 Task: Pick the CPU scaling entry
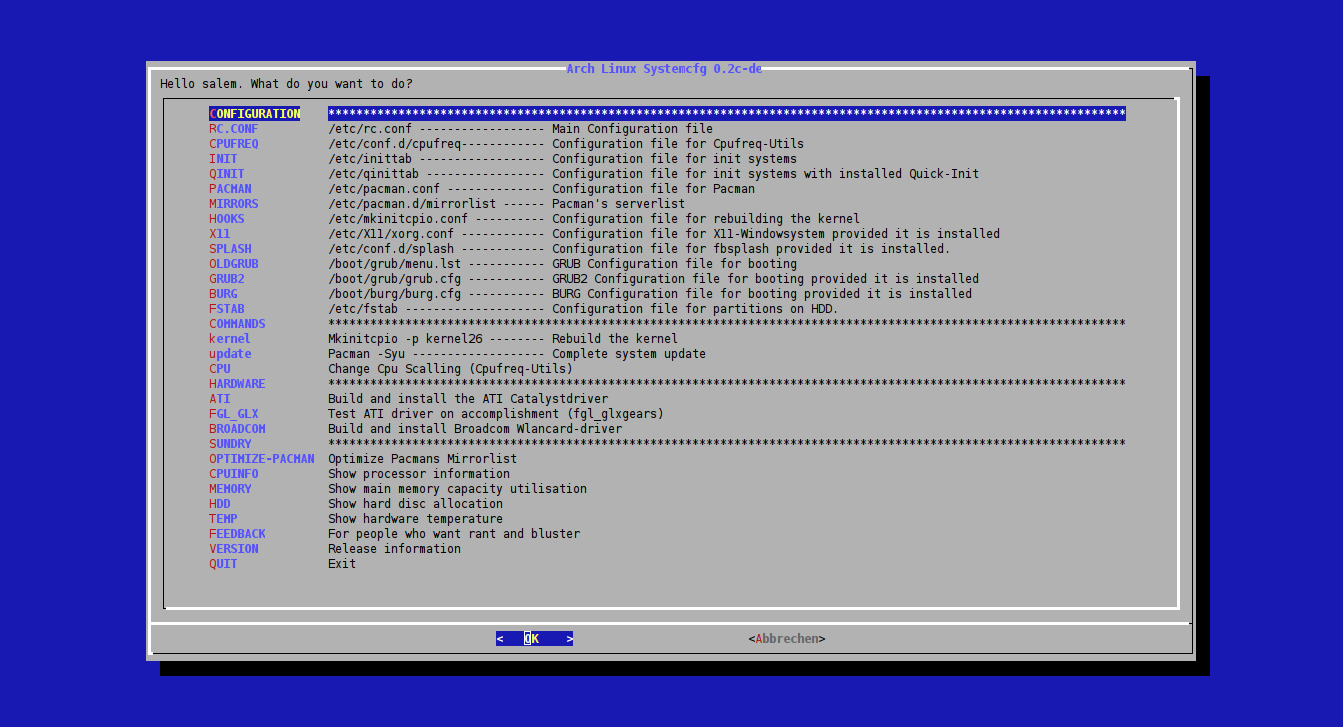(219, 369)
